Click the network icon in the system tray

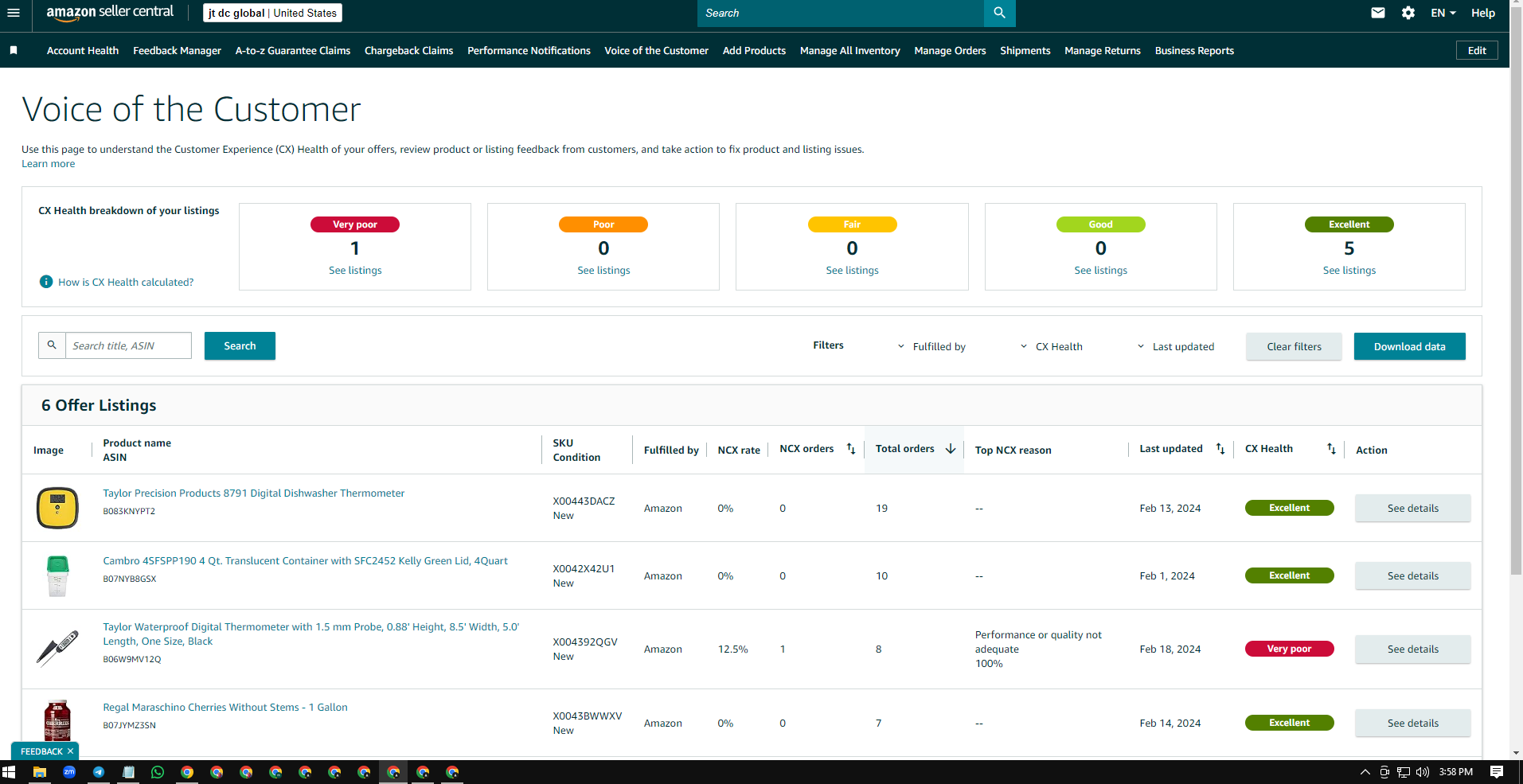click(x=1404, y=772)
